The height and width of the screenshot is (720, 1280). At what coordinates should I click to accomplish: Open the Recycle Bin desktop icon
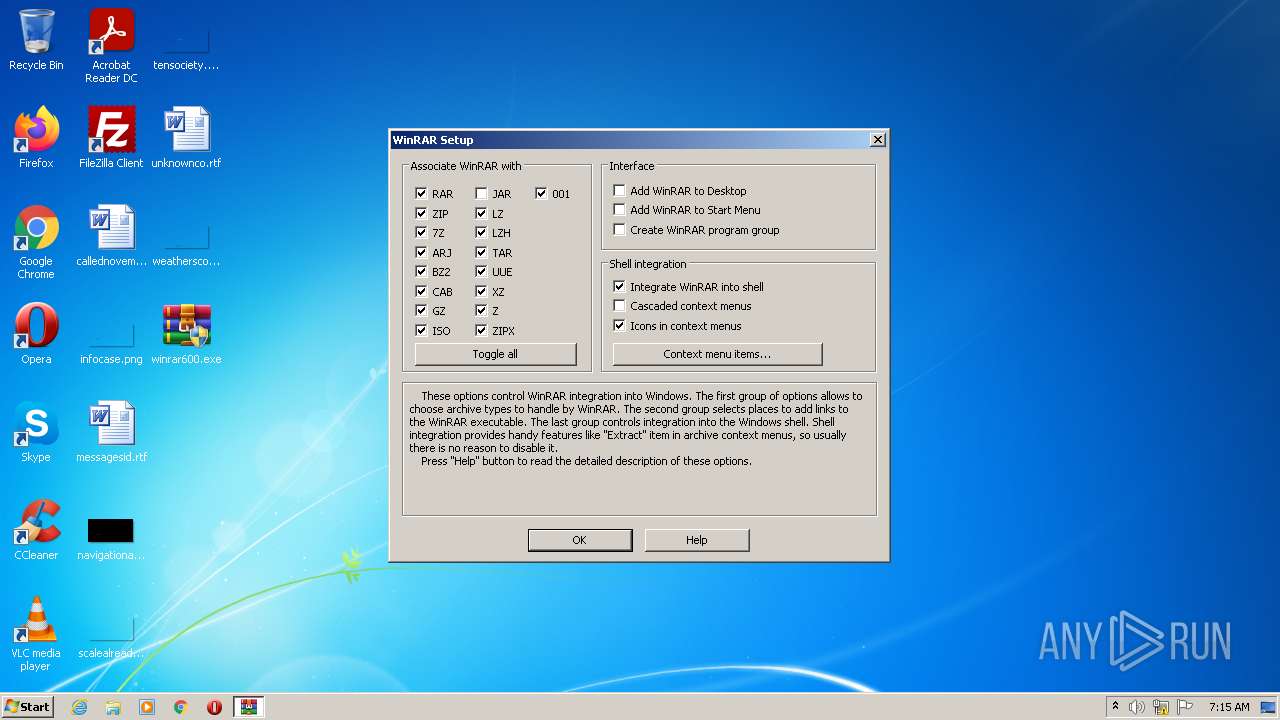pos(36,40)
